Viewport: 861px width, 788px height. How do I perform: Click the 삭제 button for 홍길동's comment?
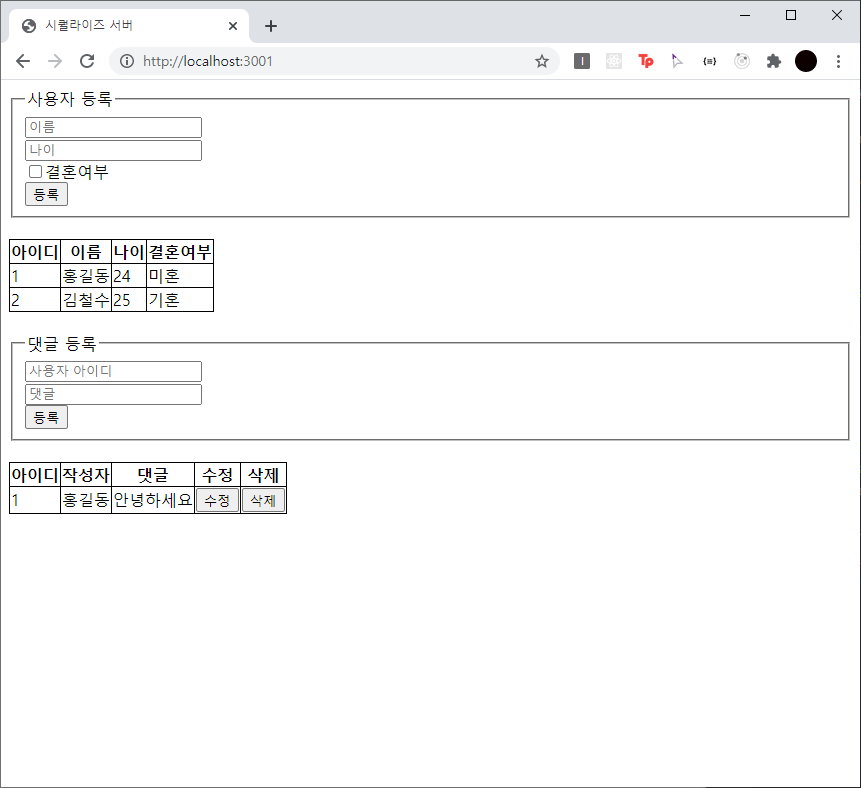click(264, 500)
